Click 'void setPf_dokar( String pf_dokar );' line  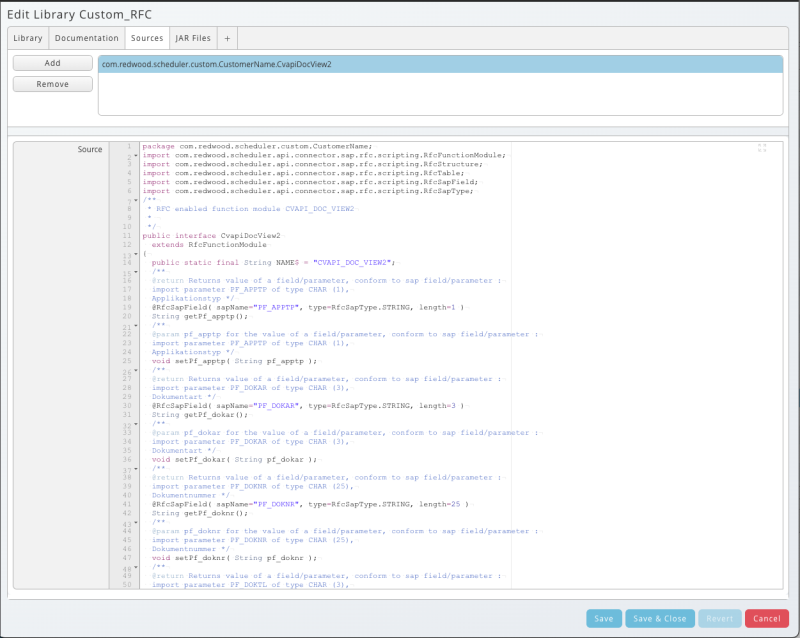(x=234, y=459)
